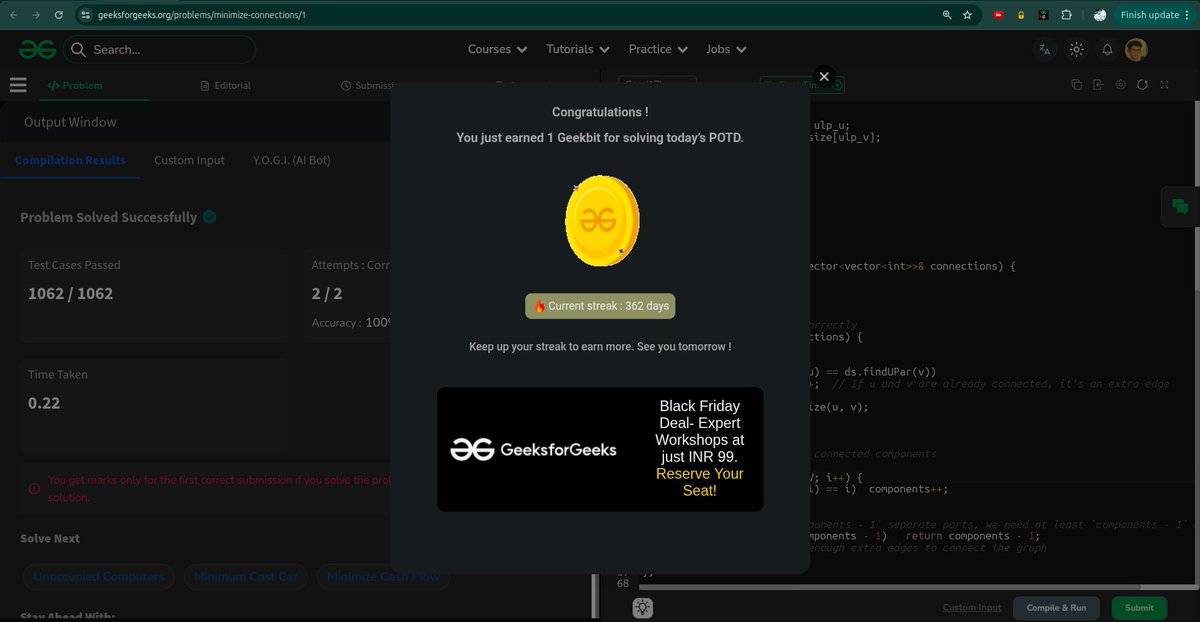This screenshot has width=1200, height=622.
Task: Switch to the Editorial tab
Action: click(225, 85)
